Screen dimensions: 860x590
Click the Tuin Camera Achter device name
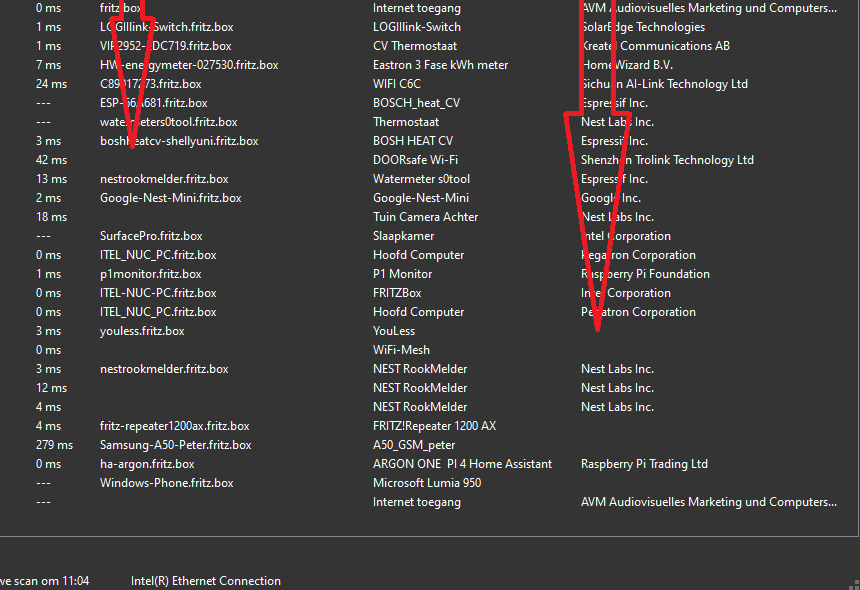[x=426, y=217]
